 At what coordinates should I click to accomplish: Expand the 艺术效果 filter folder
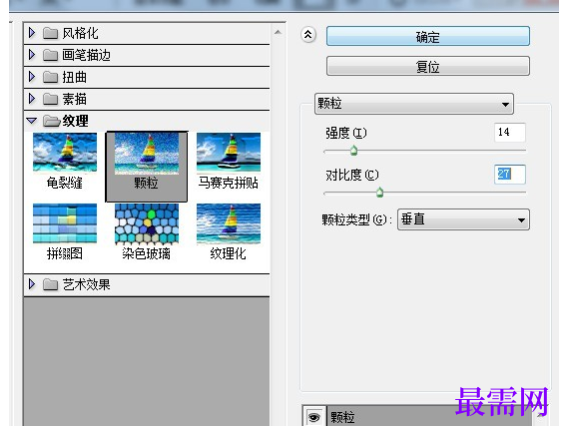[x=32, y=284]
